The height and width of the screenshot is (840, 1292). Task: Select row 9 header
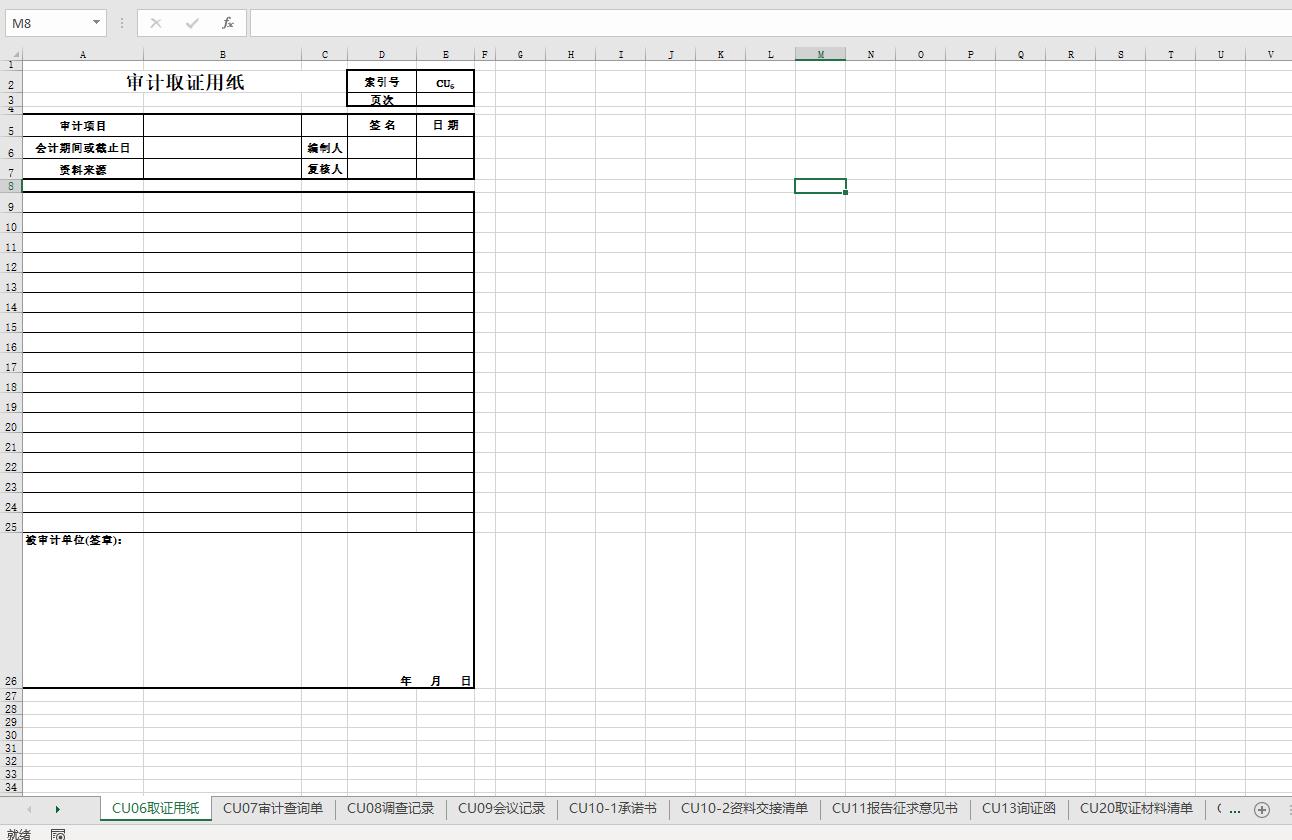click(11, 202)
